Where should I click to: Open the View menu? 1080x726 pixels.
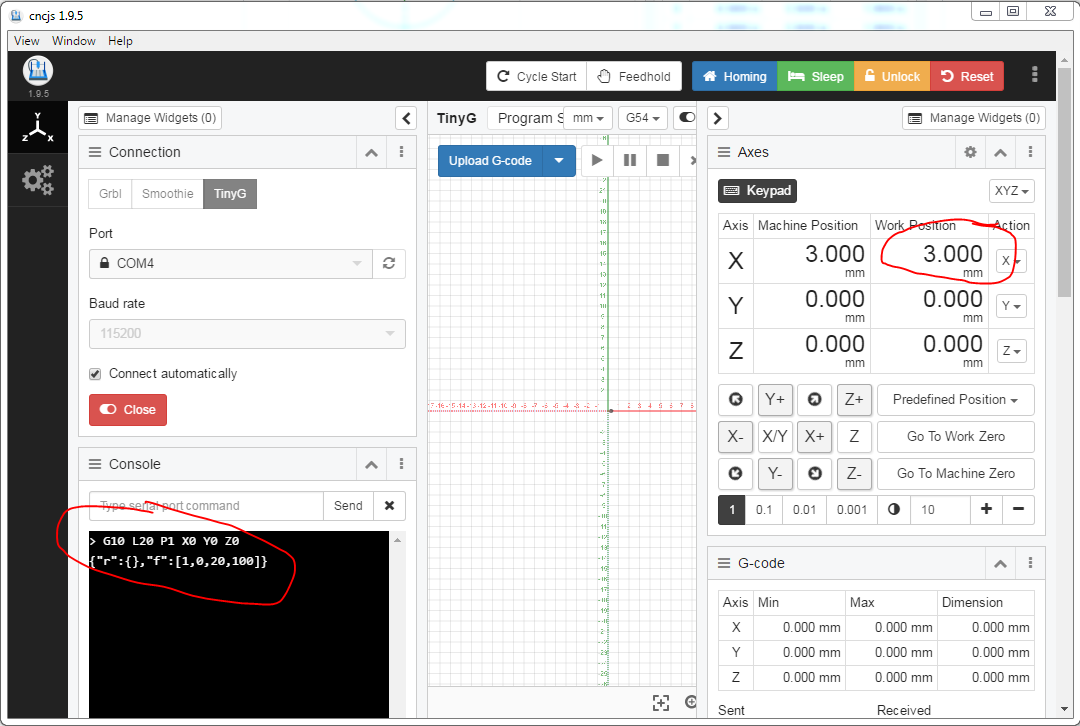click(26, 41)
